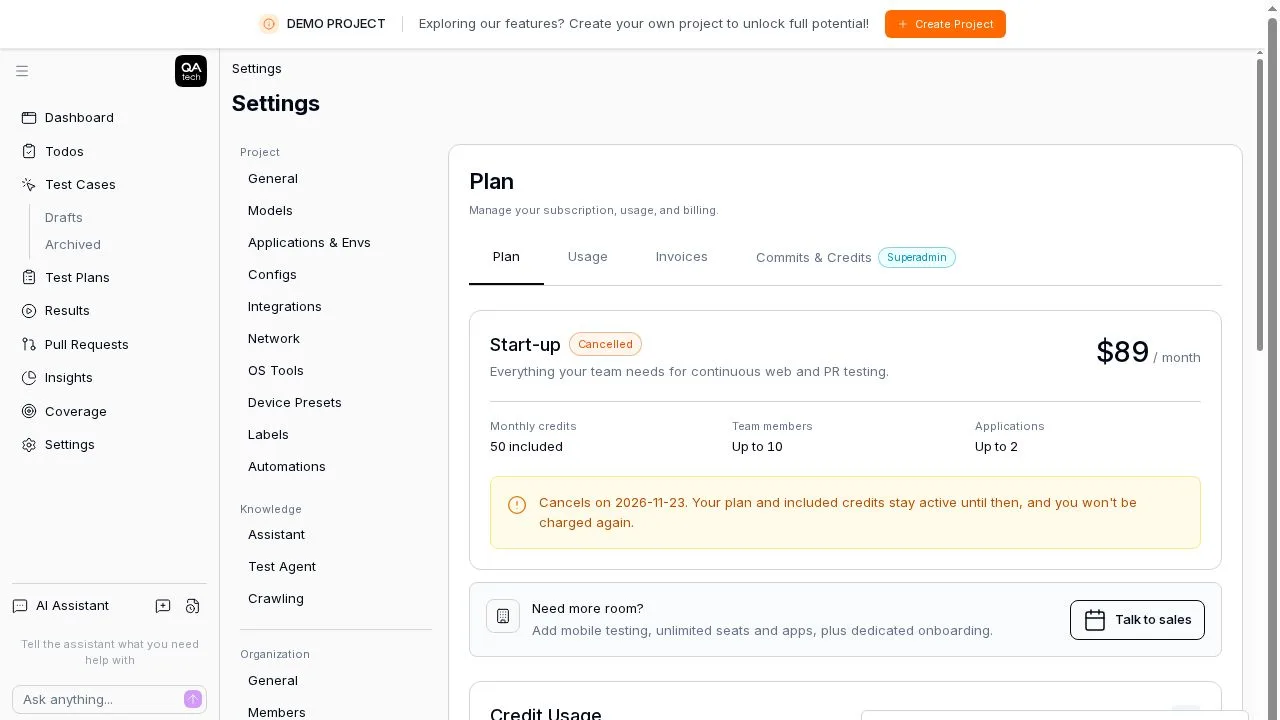Click the Settings gear icon in the sidebar

29,445
